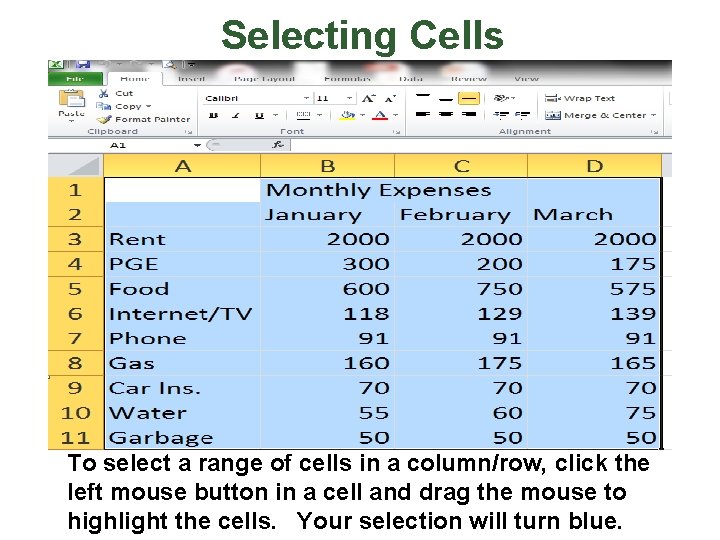Click the Top Align icon

click(422, 97)
